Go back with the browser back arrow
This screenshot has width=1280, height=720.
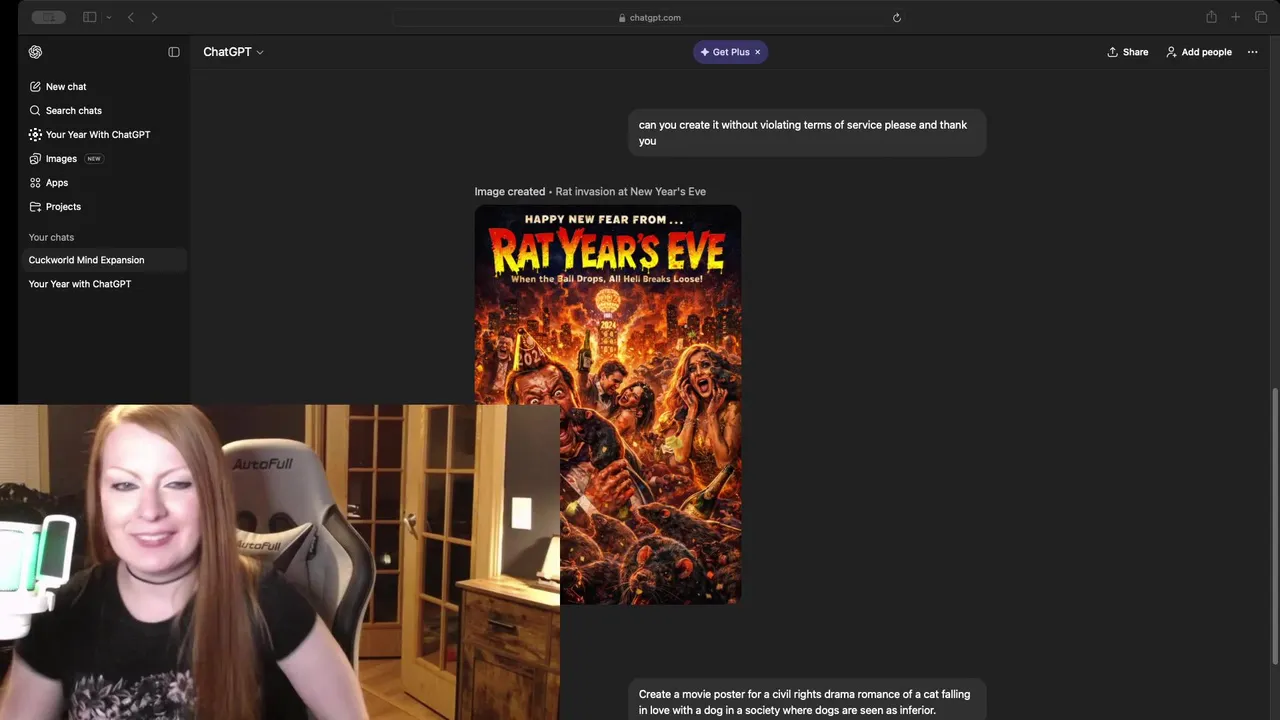130,17
